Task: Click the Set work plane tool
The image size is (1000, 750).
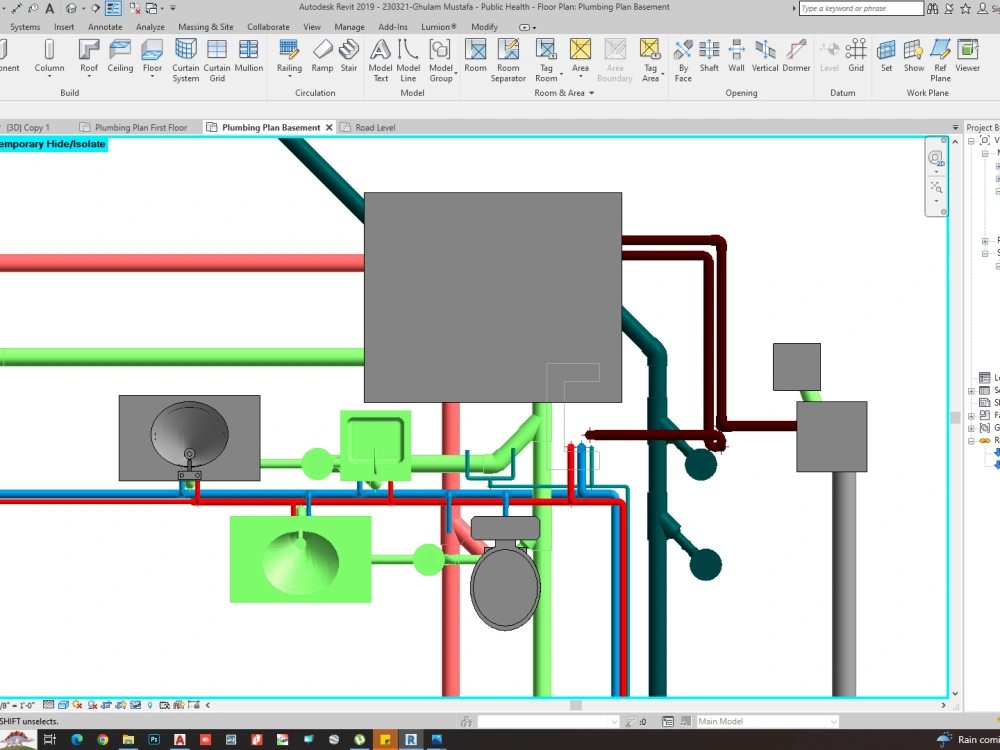Action: tap(886, 56)
